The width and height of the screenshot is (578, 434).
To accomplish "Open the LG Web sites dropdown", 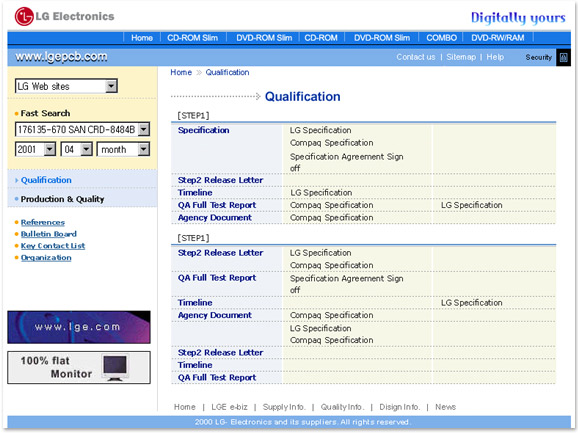I will click(x=66, y=86).
